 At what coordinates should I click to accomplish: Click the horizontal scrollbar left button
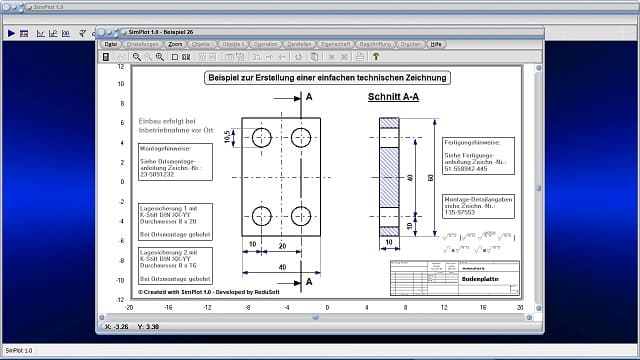coord(102,317)
